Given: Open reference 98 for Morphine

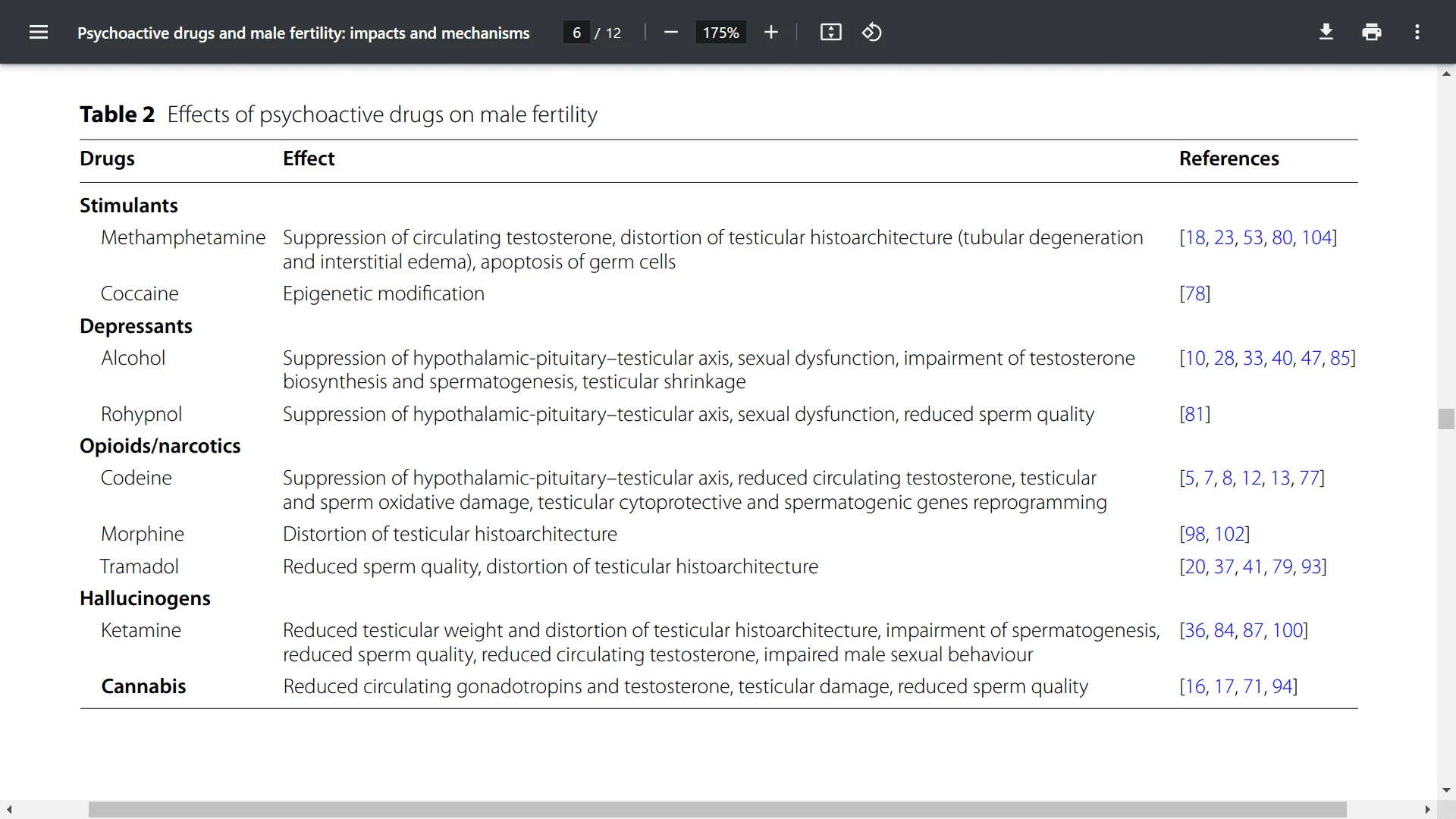Looking at the screenshot, I should pyautogui.click(x=1195, y=534).
